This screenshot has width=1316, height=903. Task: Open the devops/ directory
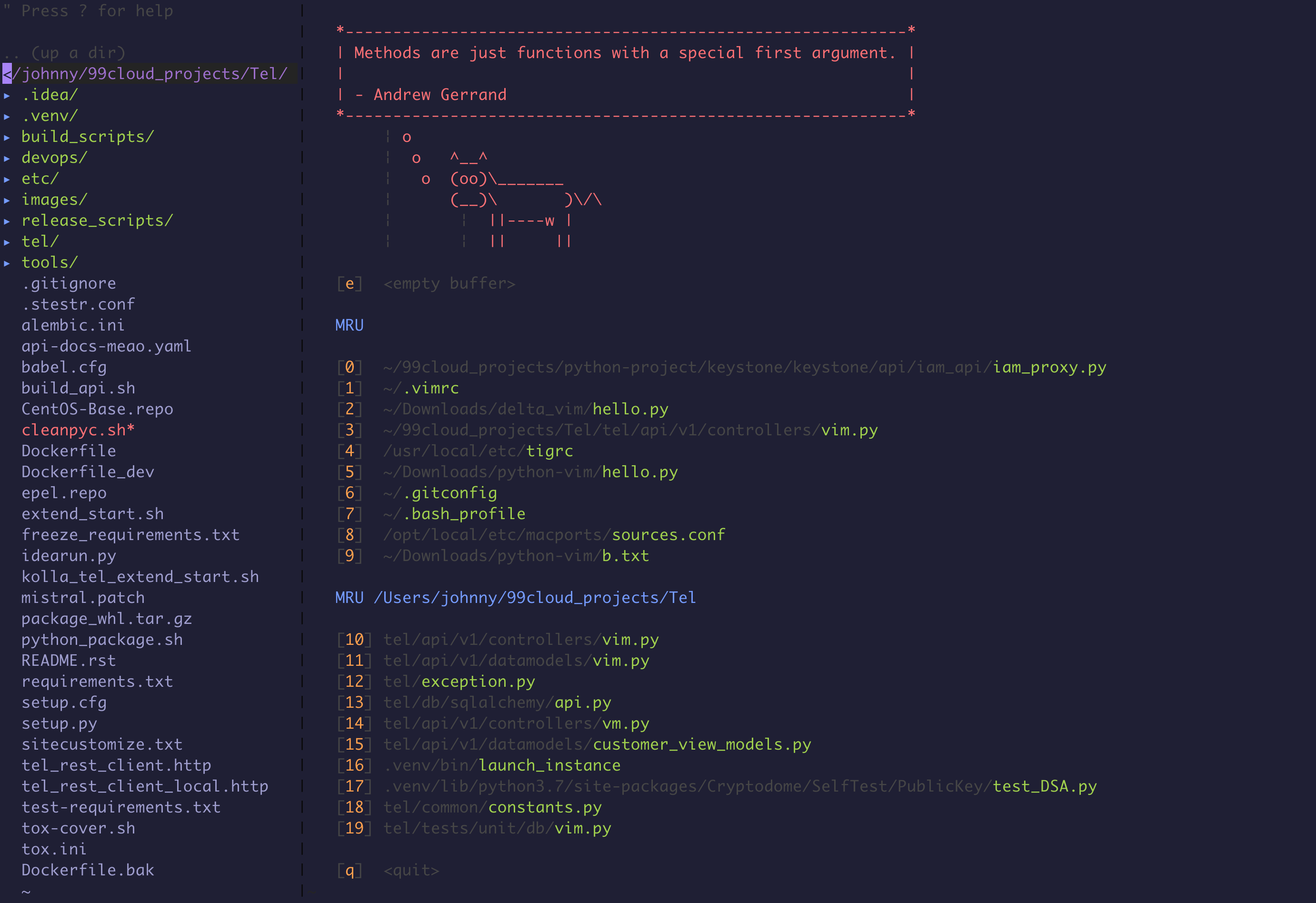click(54, 158)
